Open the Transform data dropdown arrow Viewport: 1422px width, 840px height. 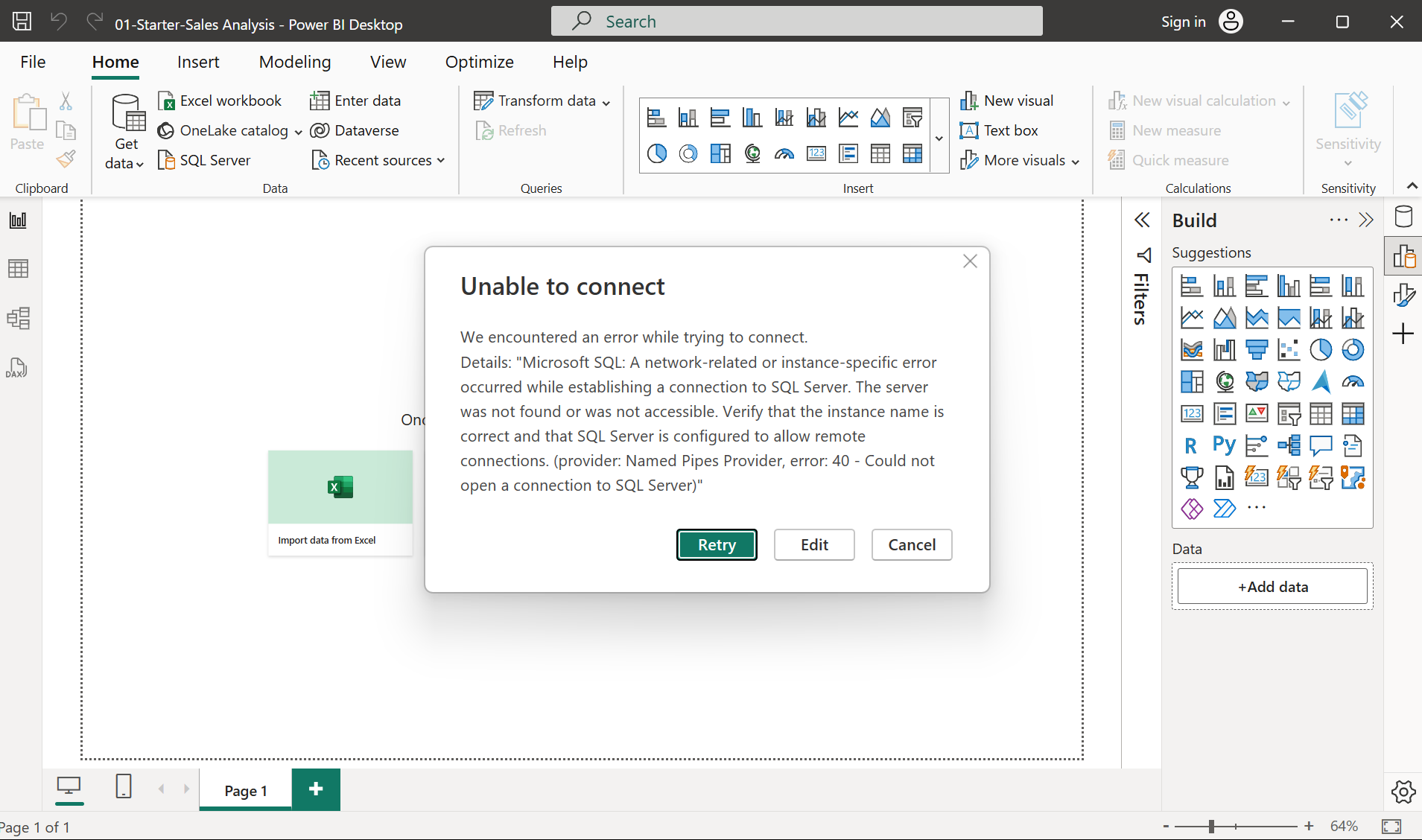(x=606, y=102)
